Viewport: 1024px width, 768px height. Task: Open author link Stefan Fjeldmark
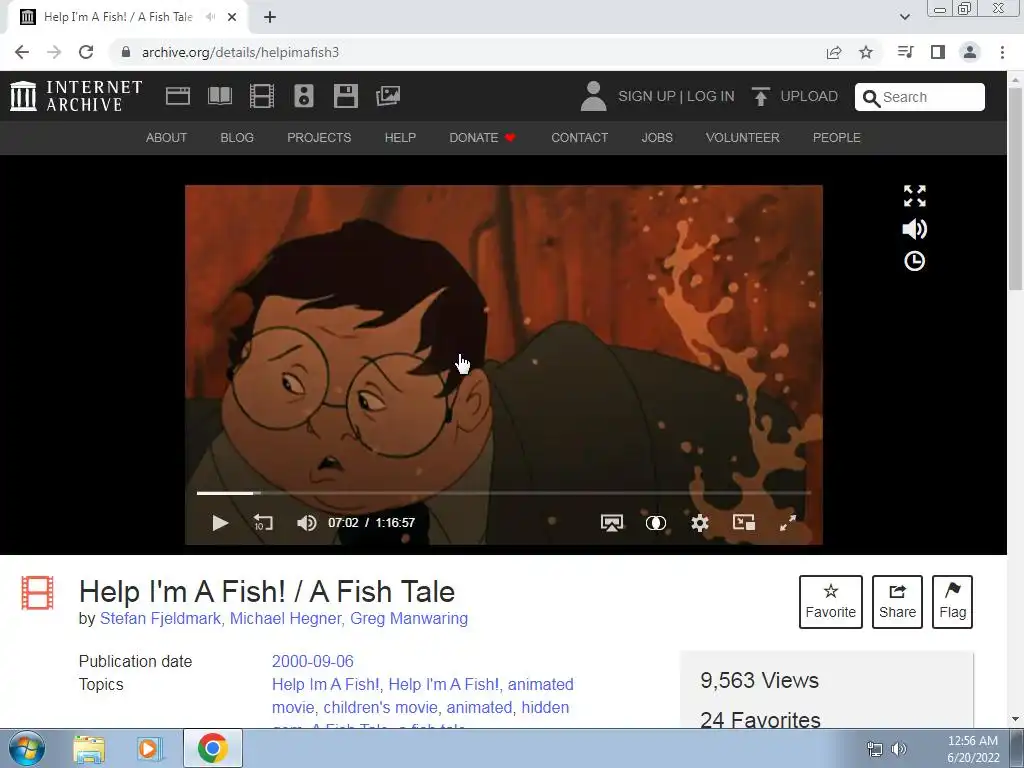tap(160, 618)
